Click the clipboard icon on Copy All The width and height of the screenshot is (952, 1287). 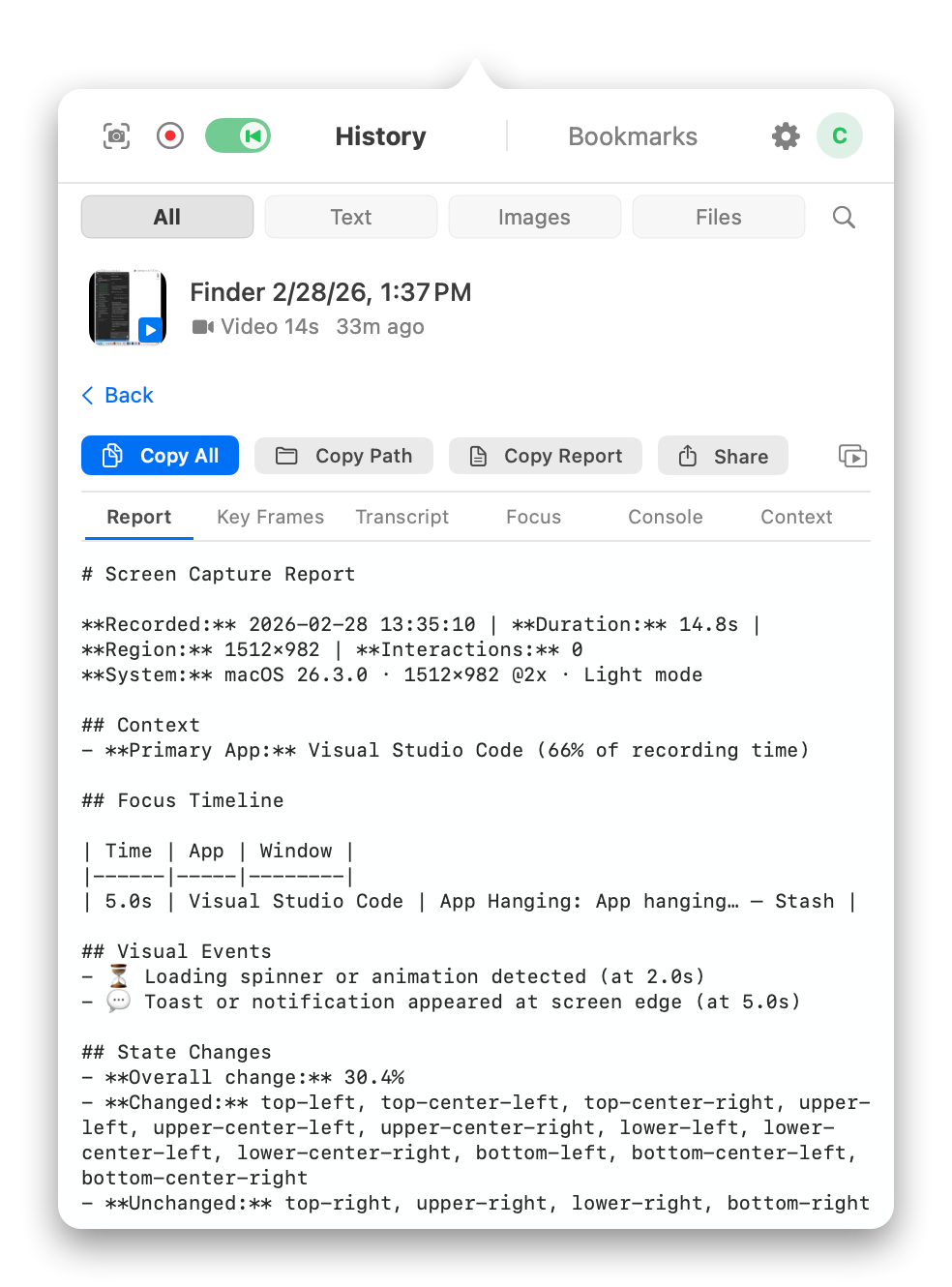113,455
